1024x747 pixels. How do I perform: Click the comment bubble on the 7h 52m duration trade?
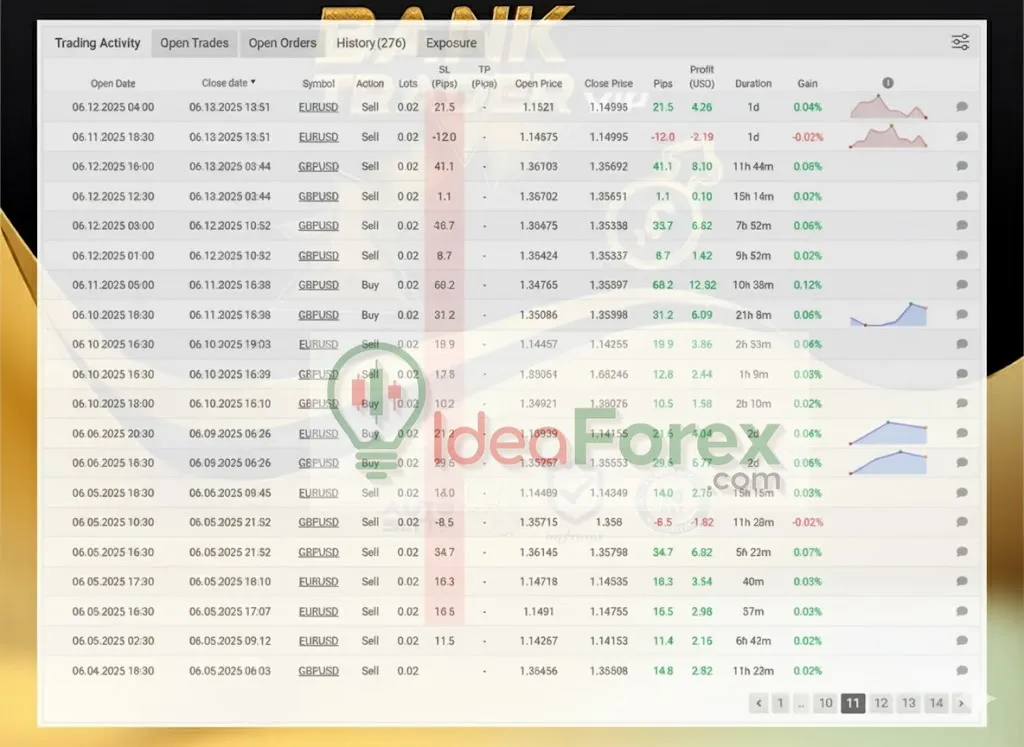click(961, 226)
